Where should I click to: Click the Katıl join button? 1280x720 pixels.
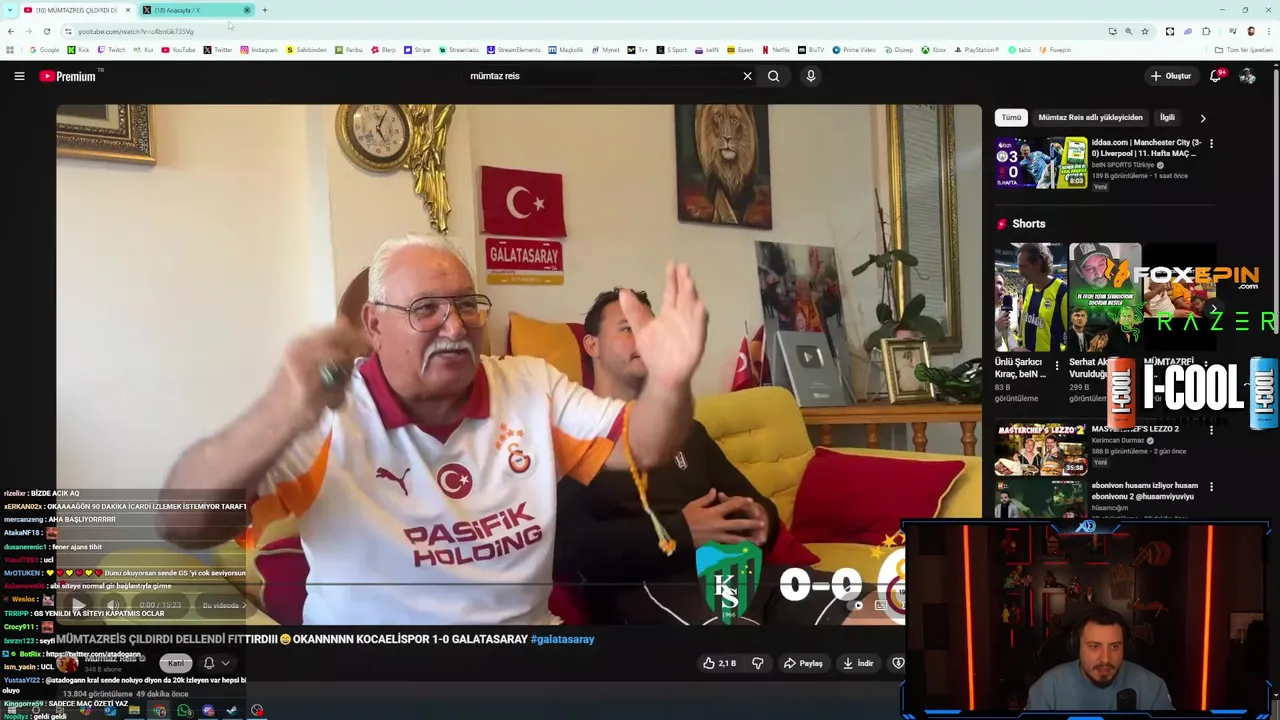176,663
